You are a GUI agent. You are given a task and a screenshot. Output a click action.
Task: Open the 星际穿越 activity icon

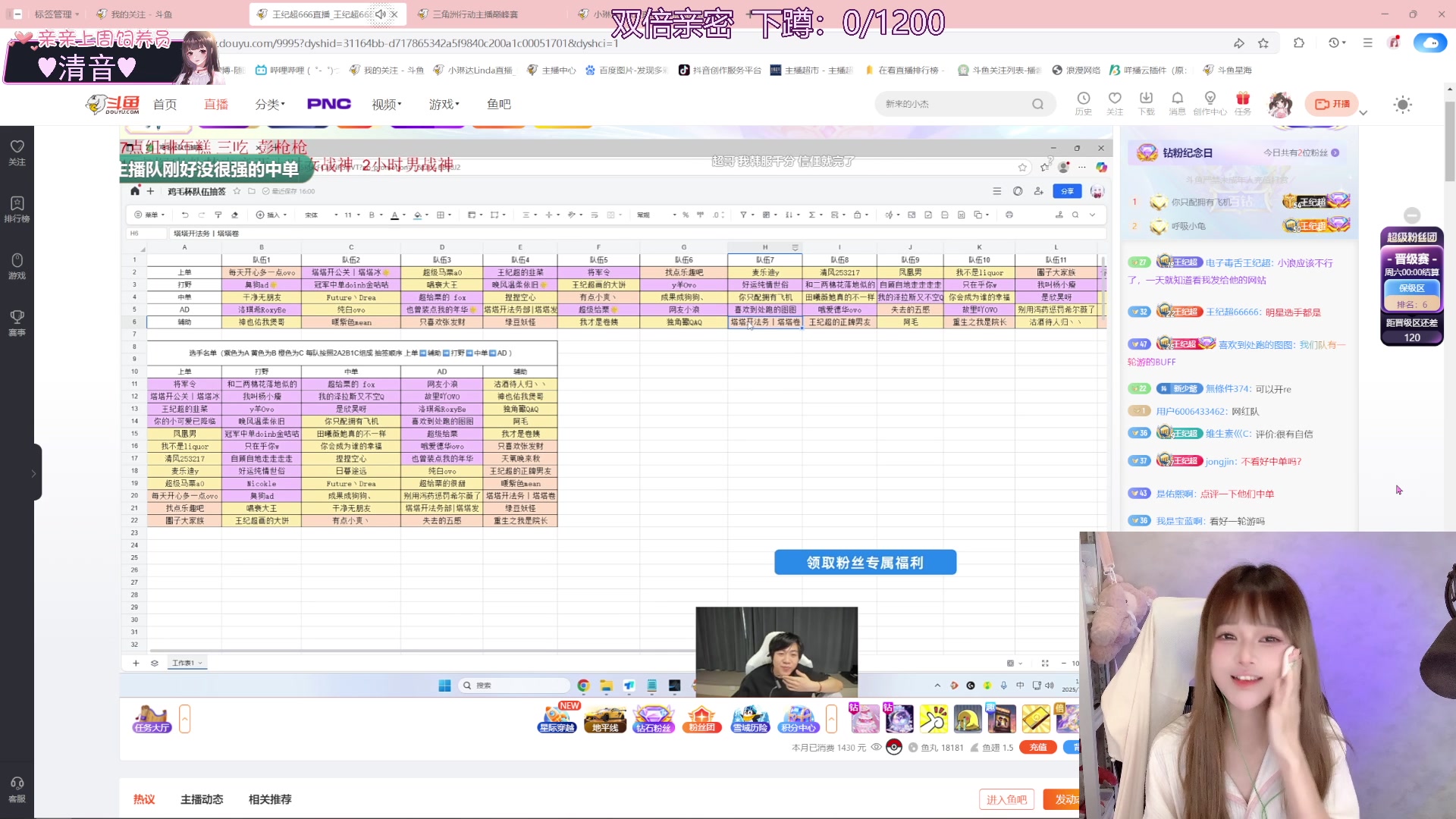pyautogui.click(x=557, y=718)
